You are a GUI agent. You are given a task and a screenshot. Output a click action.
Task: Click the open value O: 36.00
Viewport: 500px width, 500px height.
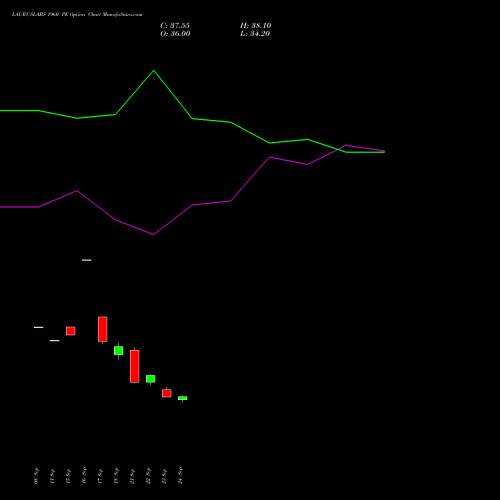click(x=175, y=34)
